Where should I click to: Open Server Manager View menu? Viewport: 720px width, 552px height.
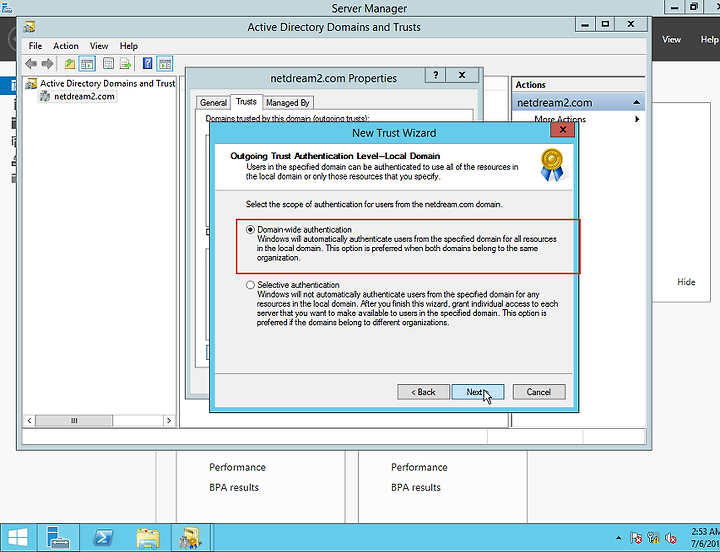pos(671,39)
